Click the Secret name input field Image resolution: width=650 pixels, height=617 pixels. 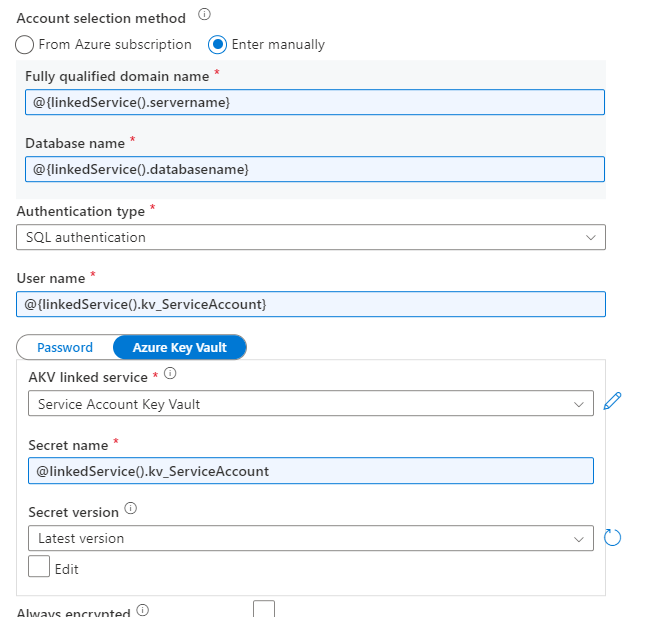(311, 470)
